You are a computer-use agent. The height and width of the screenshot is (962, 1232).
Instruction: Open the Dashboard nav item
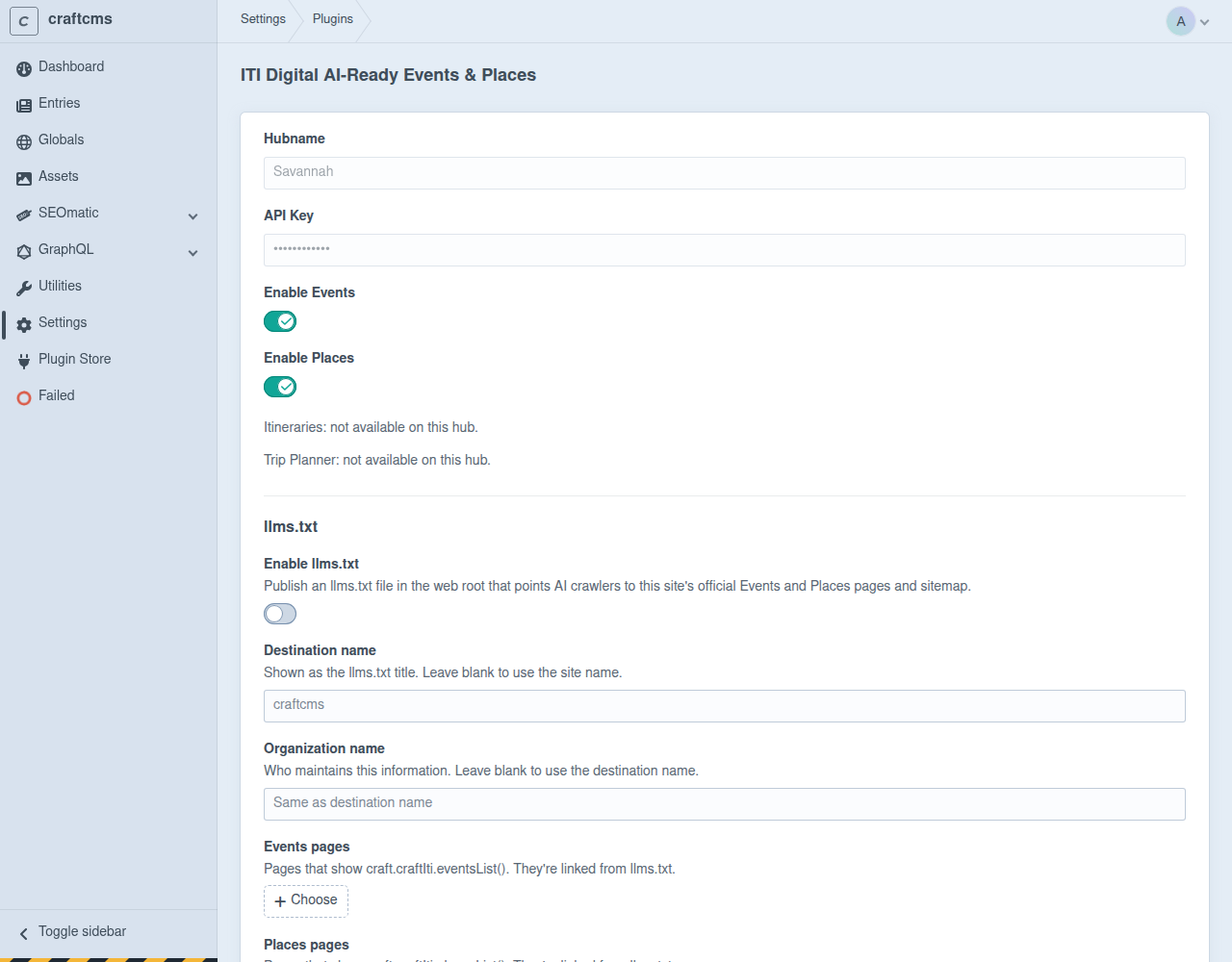point(108,66)
